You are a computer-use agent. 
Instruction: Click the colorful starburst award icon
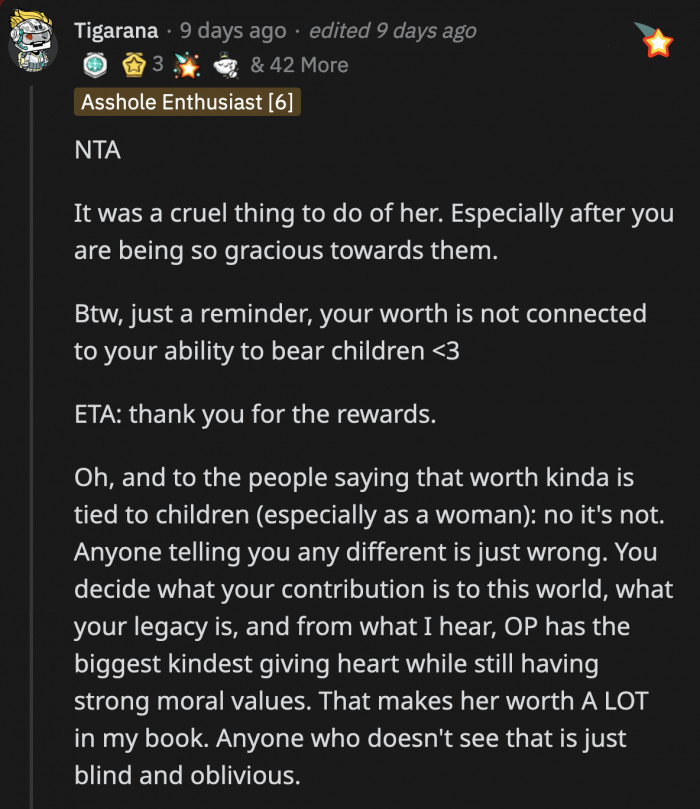(188, 65)
